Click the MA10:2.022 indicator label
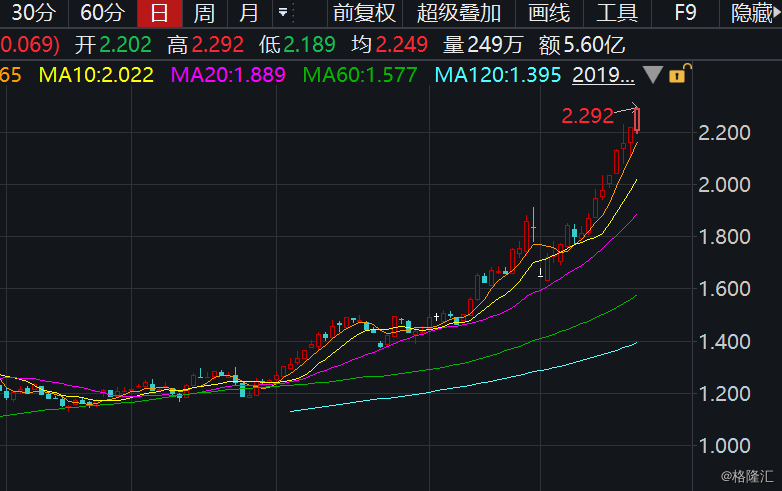This screenshot has height=491, width=782. tap(96, 75)
